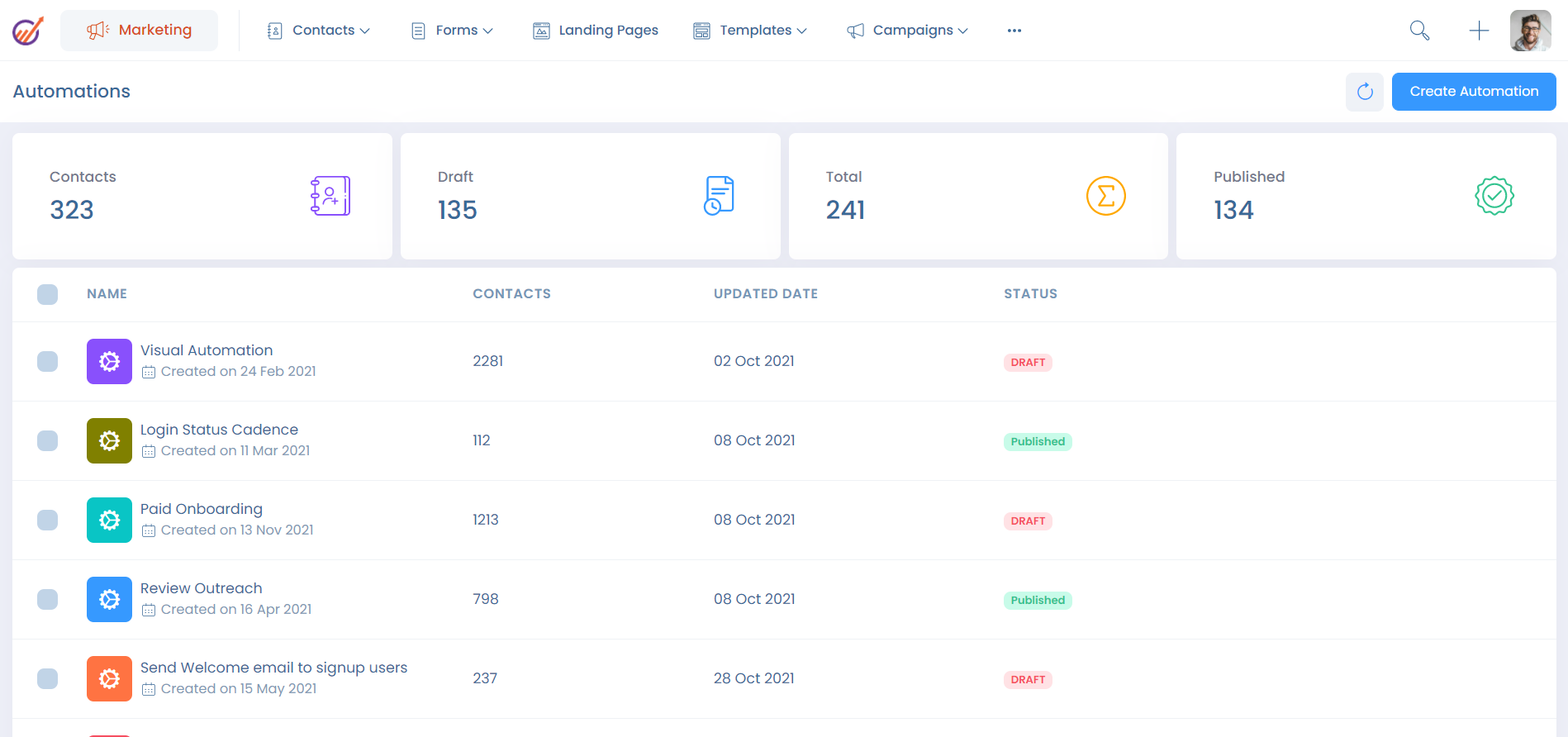1568x737 pixels.
Task: Open the Contacts menu
Action: (319, 31)
